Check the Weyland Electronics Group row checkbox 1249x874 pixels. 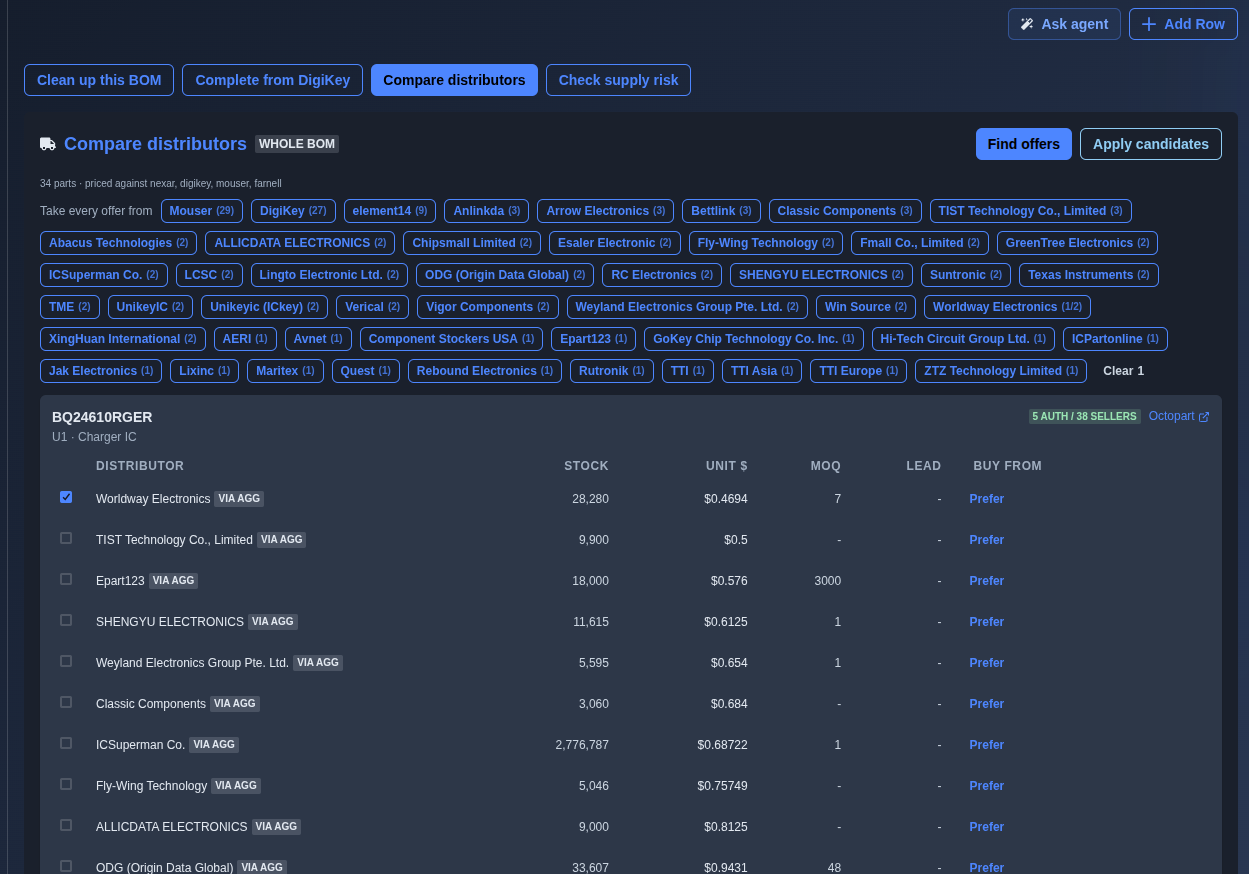pos(66,661)
